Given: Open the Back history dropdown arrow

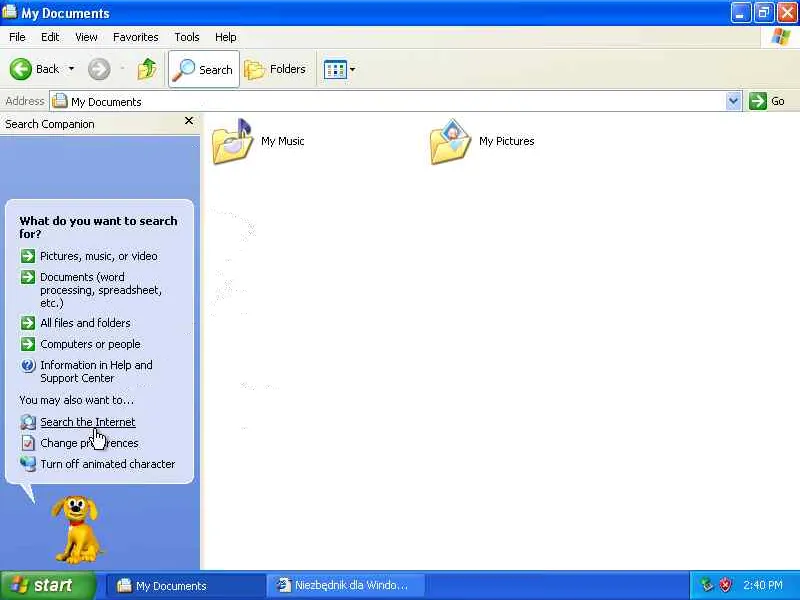Looking at the screenshot, I should [x=71, y=69].
